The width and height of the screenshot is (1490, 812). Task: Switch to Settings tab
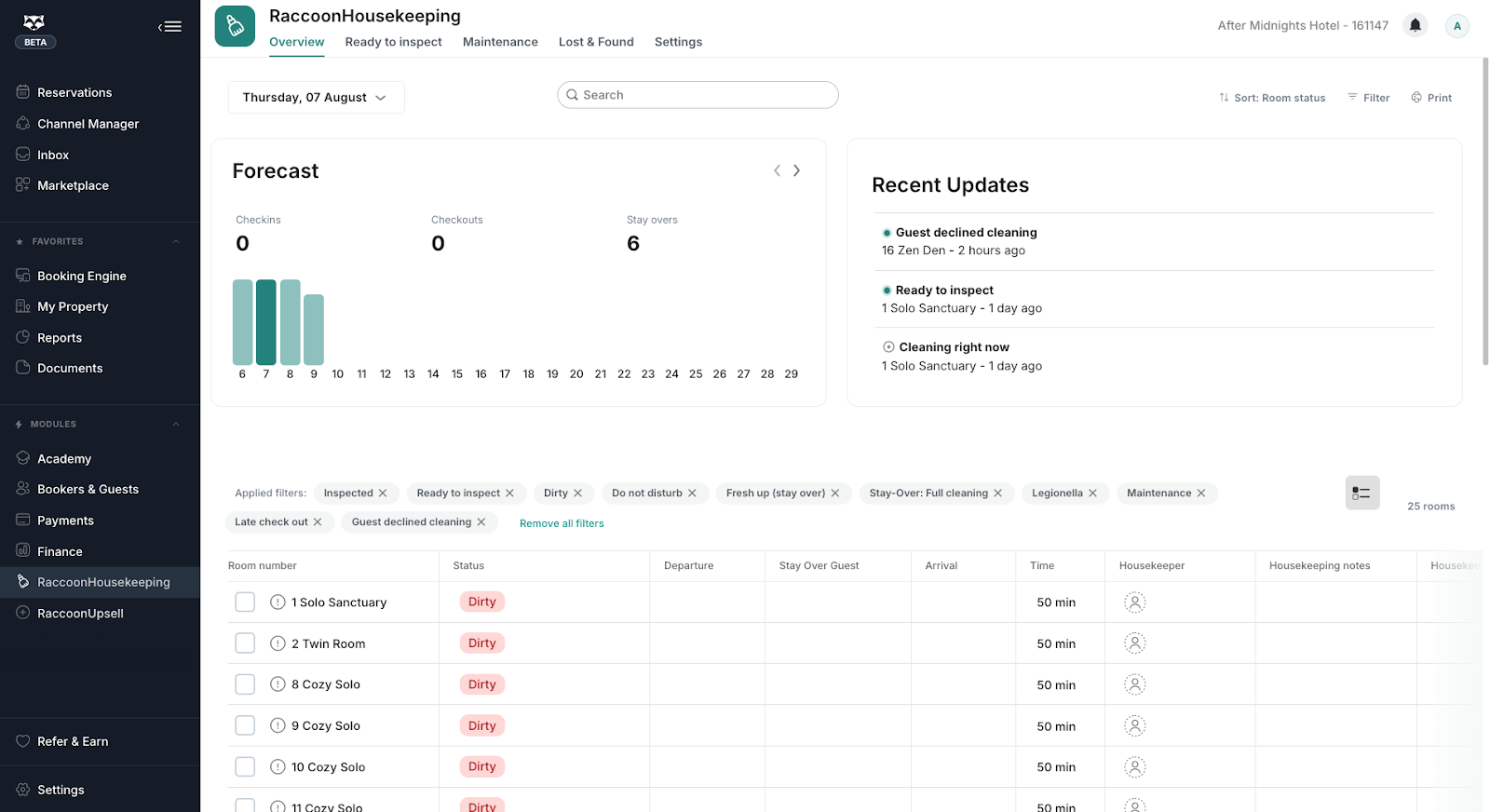[x=678, y=42]
